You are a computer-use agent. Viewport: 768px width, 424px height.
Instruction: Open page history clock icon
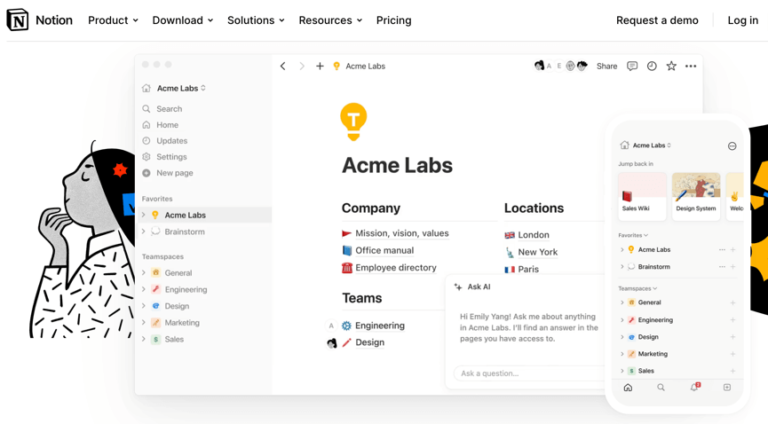coord(652,66)
